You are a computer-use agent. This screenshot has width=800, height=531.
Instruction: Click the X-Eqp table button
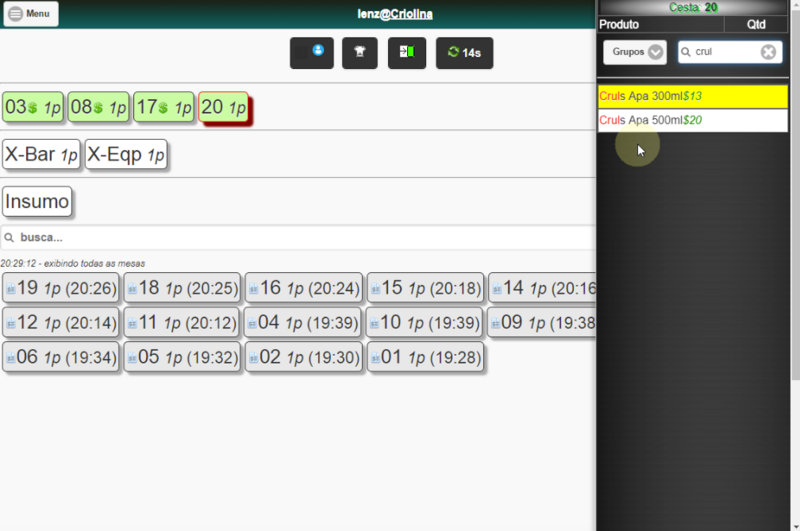coord(126,154)
